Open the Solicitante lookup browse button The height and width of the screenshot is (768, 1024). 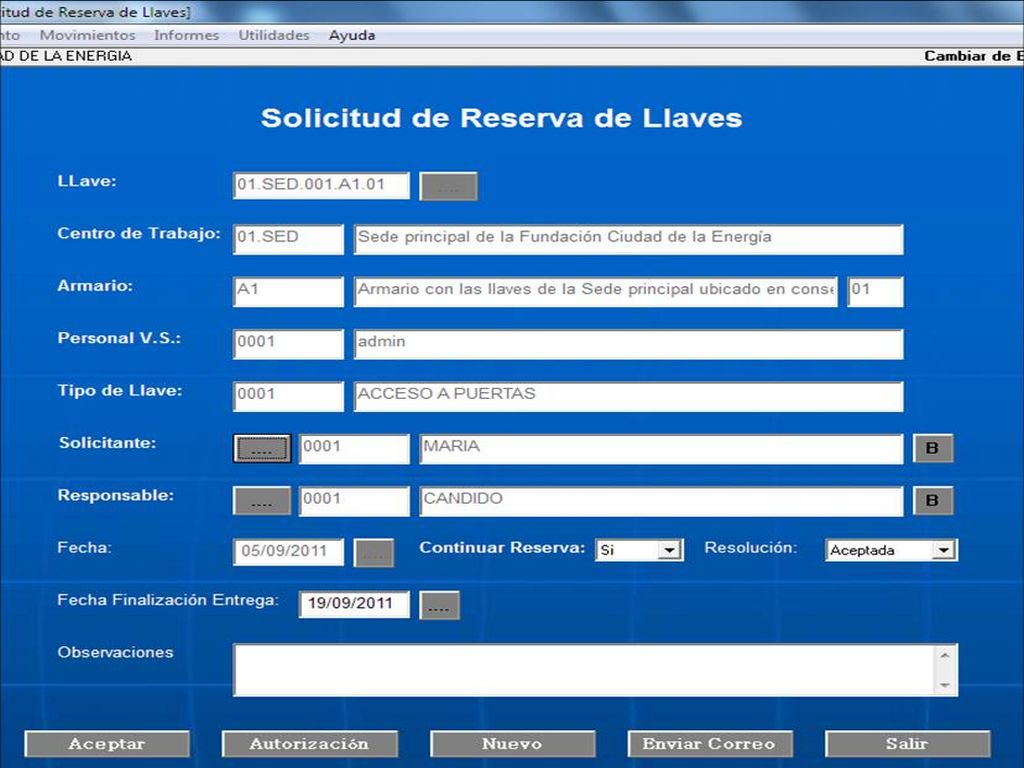[x=262, y=449]
